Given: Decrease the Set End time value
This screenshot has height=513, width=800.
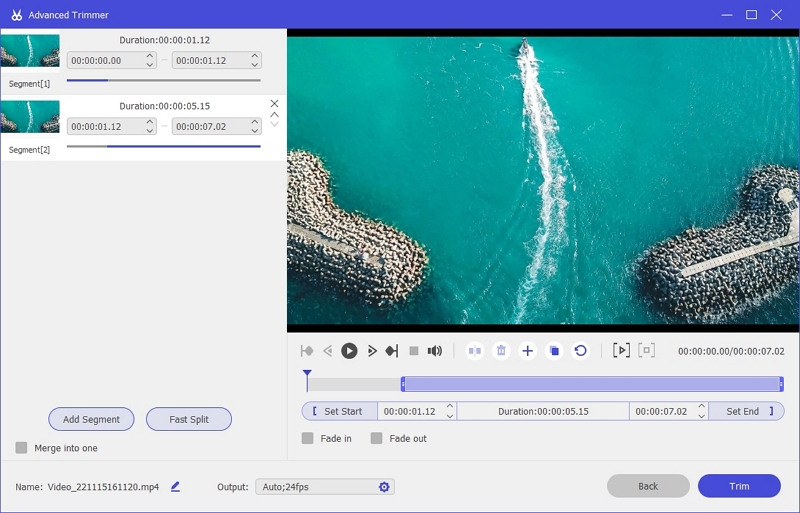Looking at the screenshot, I should point(702,416).
